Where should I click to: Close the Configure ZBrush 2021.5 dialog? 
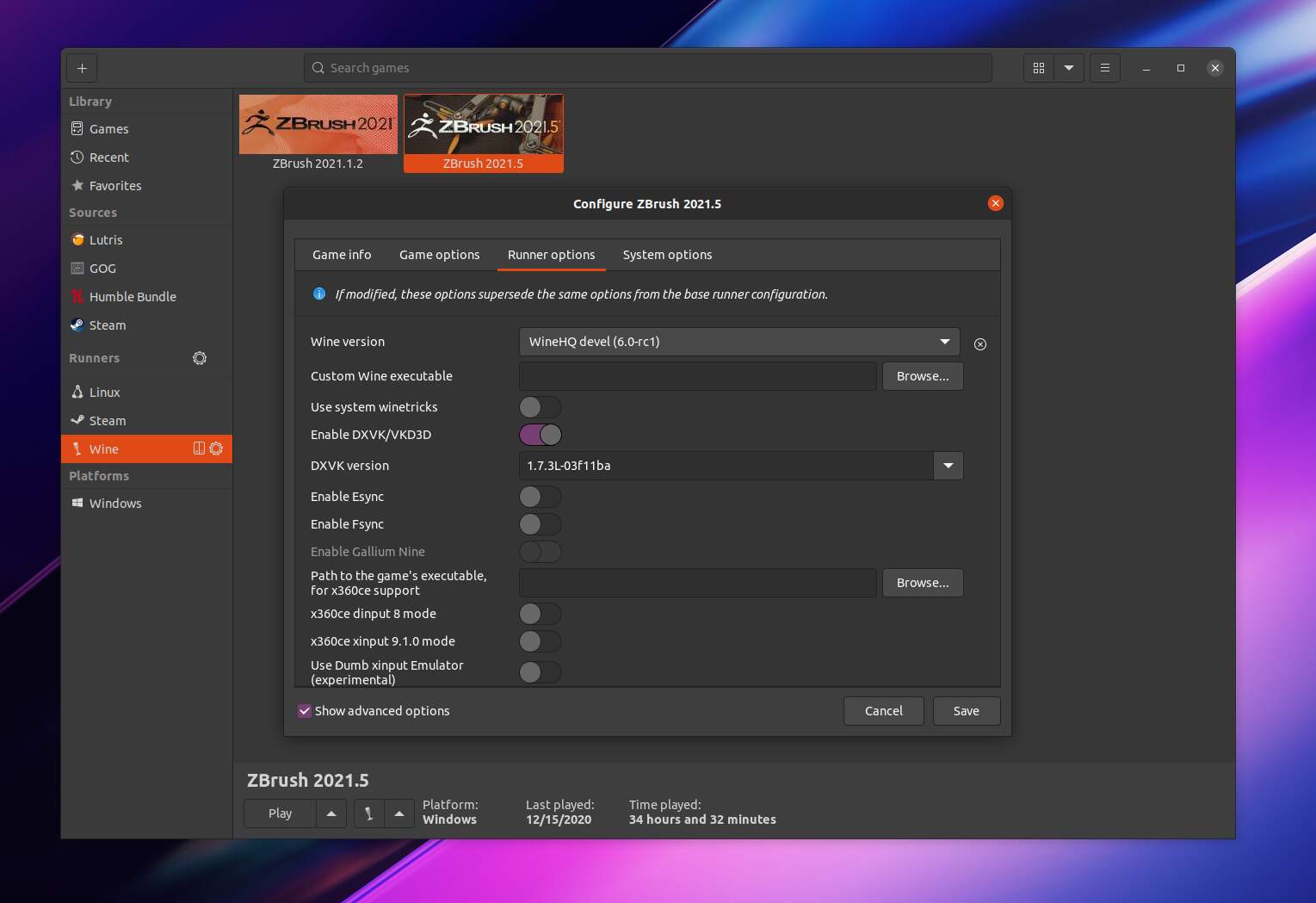[x=996, y=203]
